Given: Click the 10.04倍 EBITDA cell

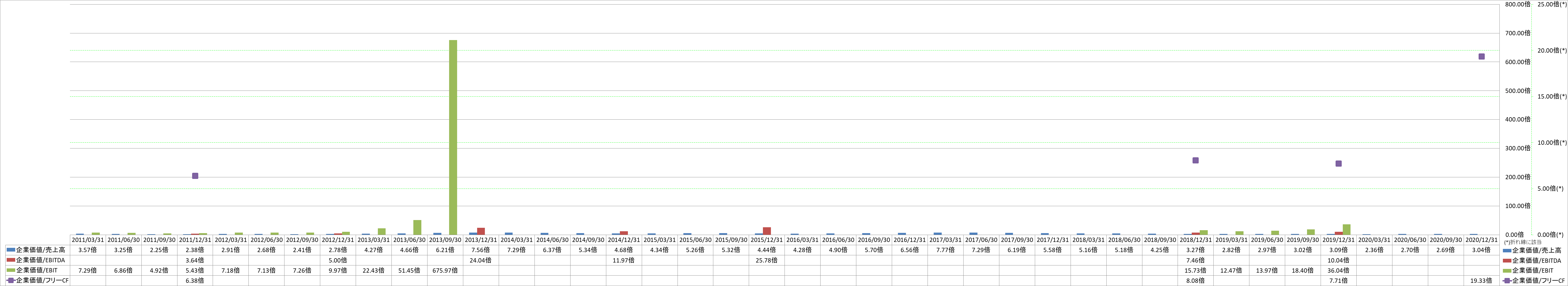Looking at the screenshot, I should (x=1339, y=260).
